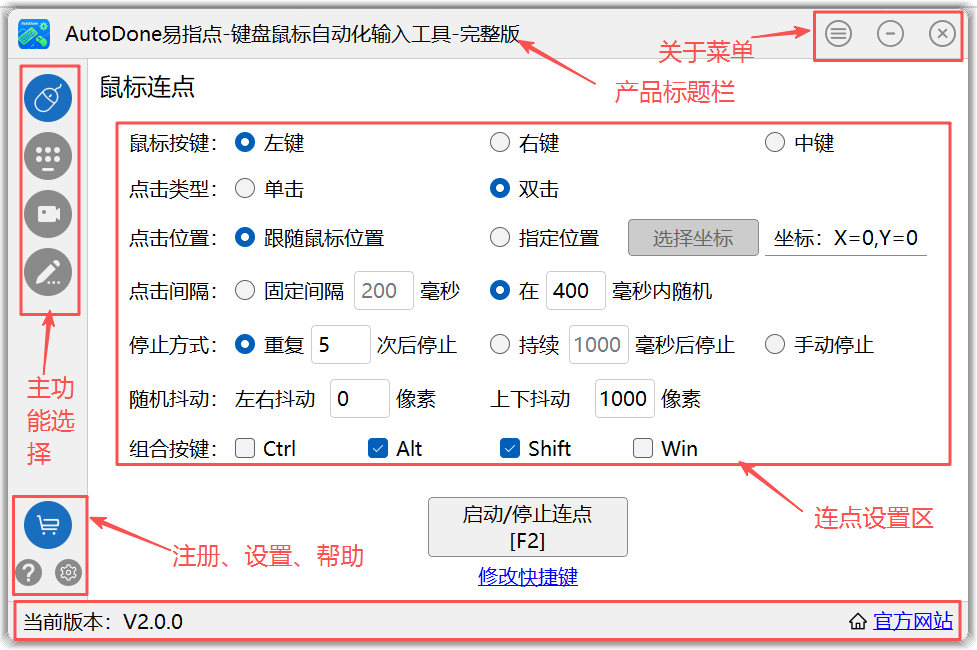977x650 pixels.
Task: Click the home icon beside 官方网站
Action: click(x=857, y=621)
